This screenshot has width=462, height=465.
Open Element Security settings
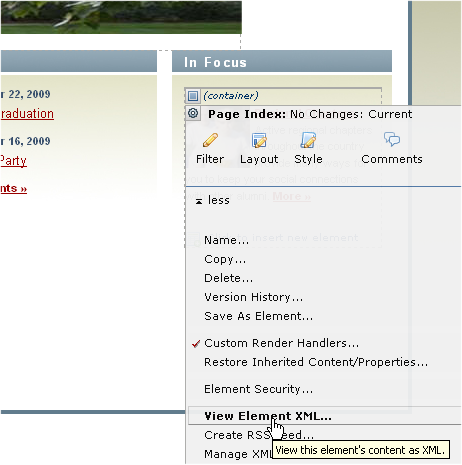click(x=259, y=389)
